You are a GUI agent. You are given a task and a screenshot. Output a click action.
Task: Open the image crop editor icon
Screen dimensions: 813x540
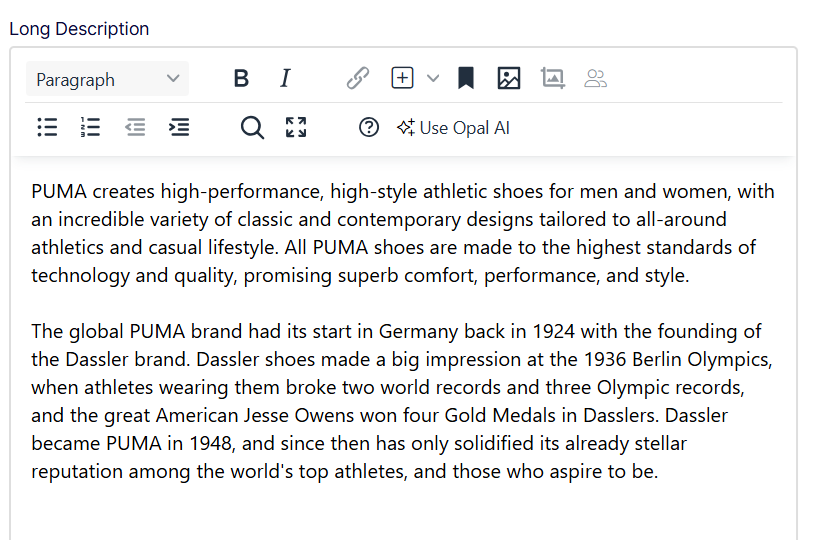coord(552,79)
